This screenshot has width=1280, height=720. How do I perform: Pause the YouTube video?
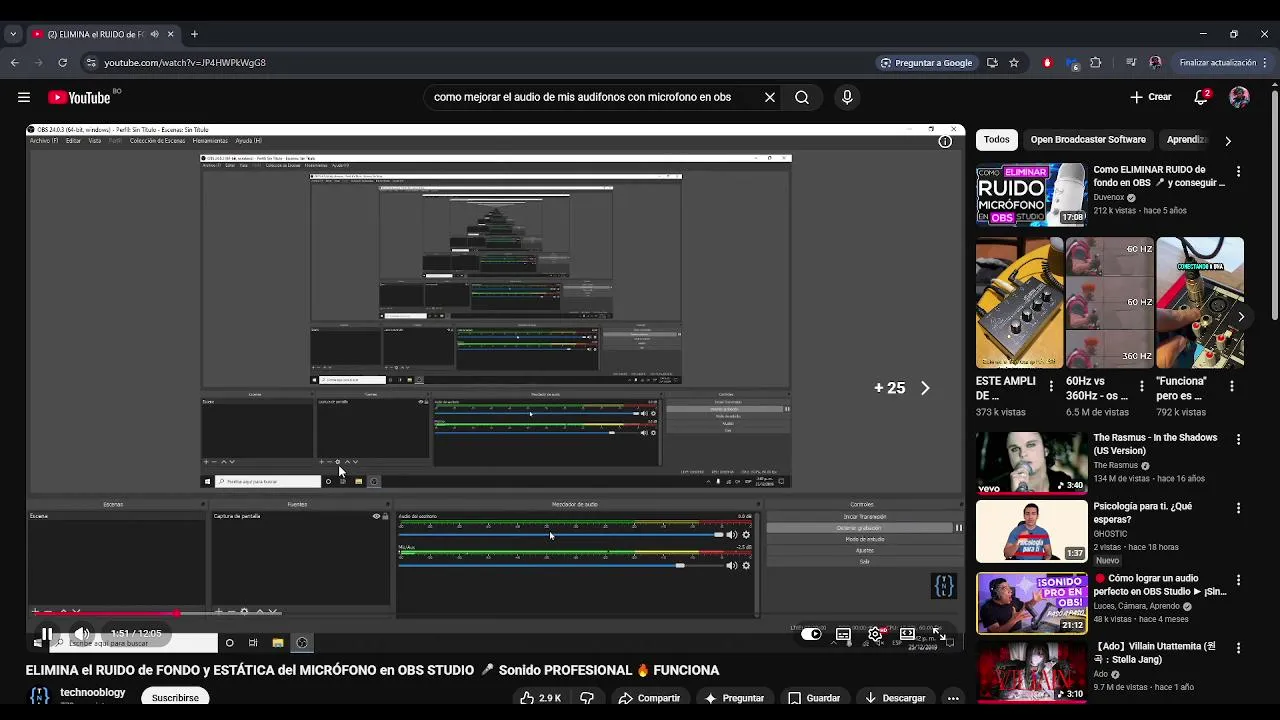tap(46, 634)
